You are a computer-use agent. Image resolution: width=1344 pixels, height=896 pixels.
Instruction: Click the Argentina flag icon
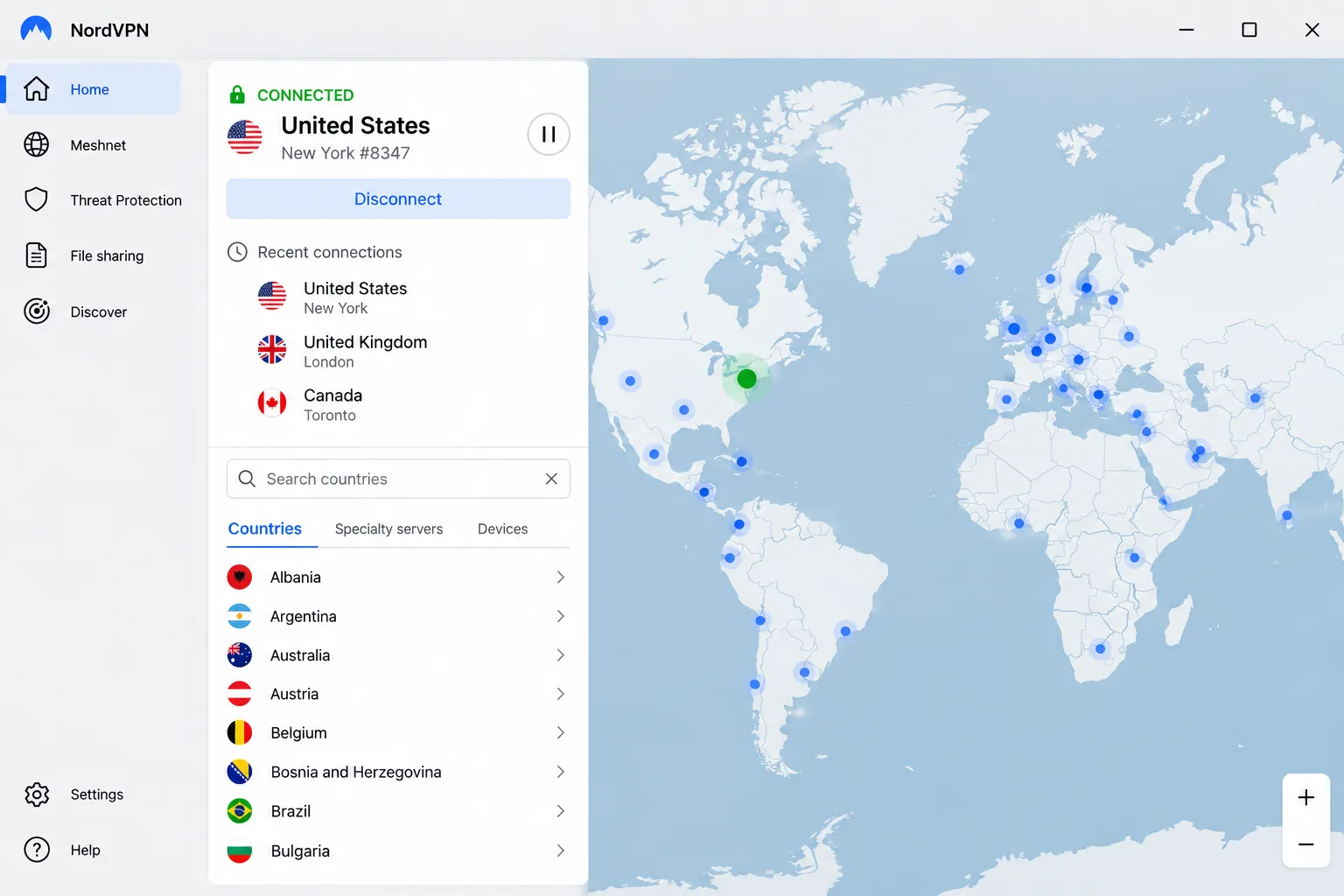[240, 616]
